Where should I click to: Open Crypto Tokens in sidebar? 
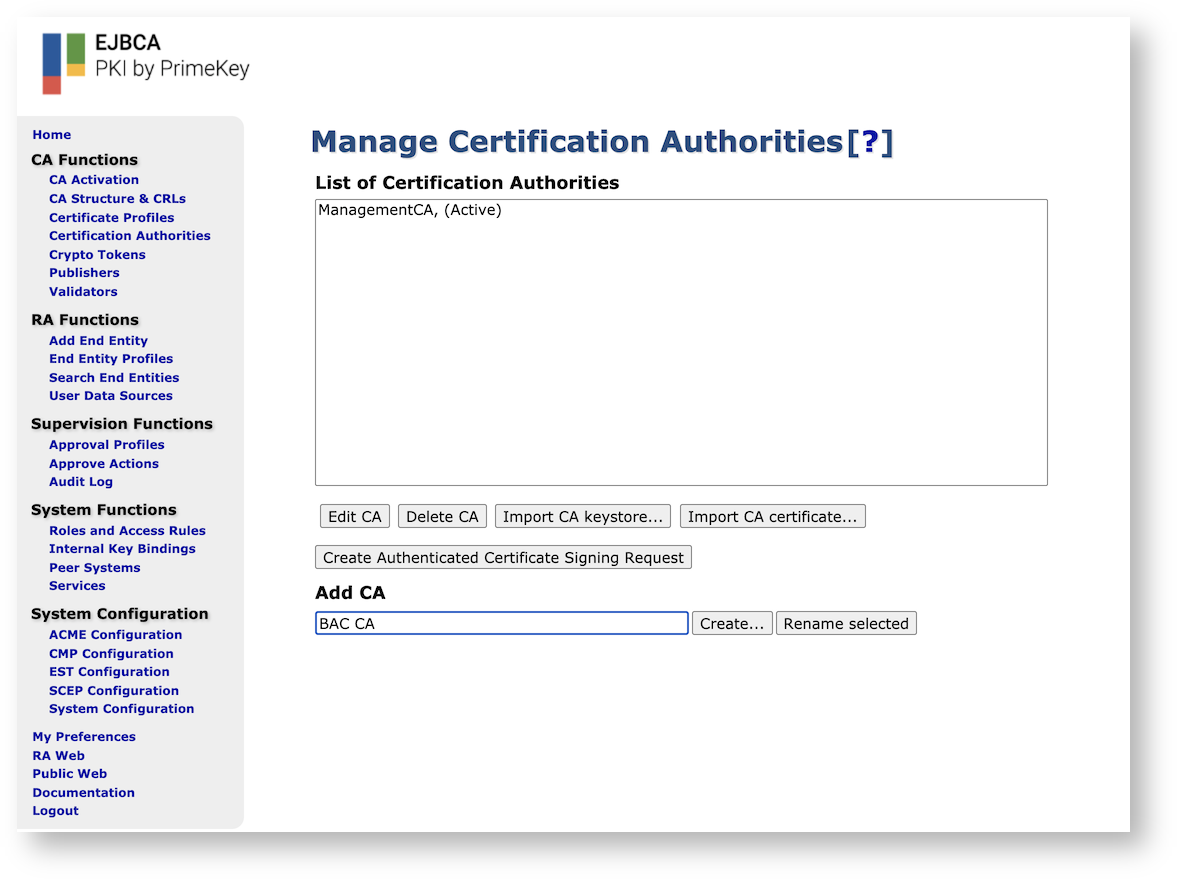tap(97, 254)
